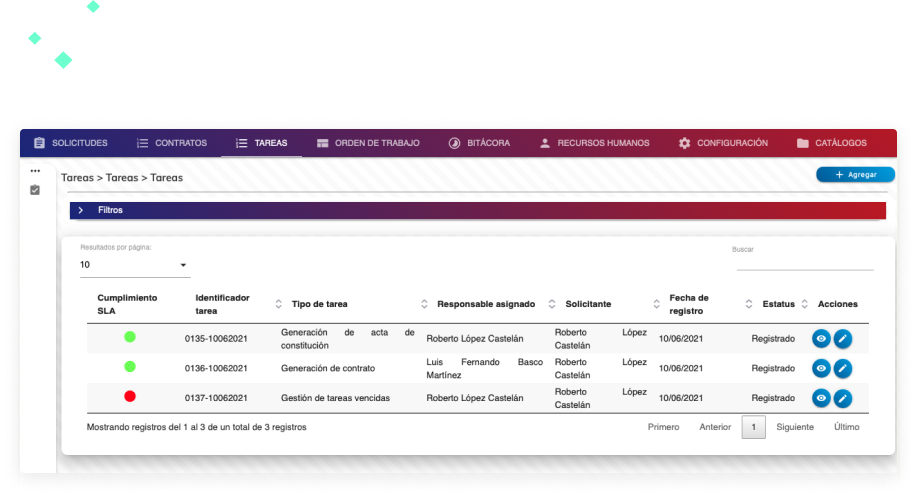Switch to the Contratos tab

coord(171,143)
